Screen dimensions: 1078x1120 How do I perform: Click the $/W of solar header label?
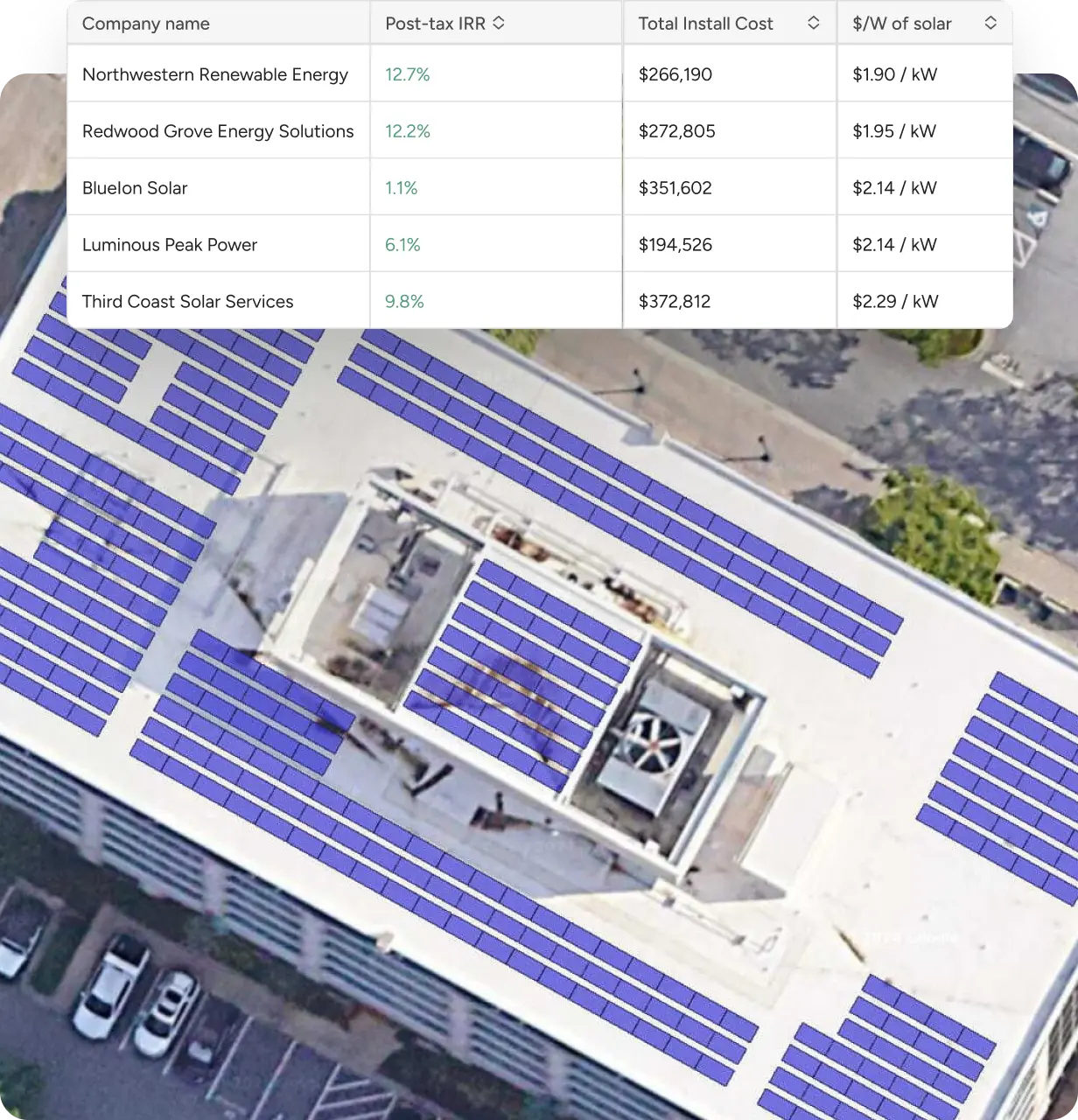point(902,24)
